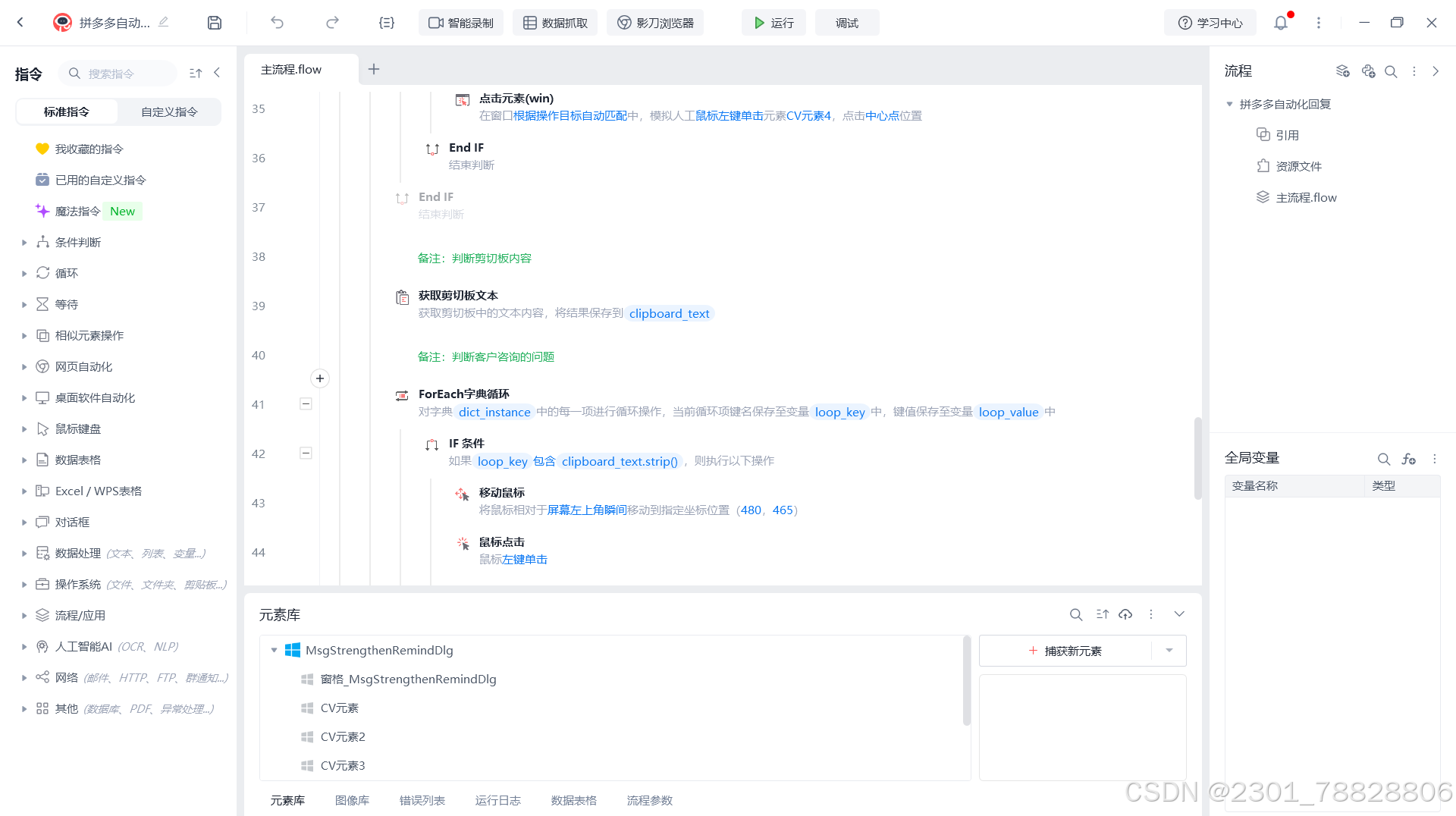
Task: Click the save disk icon
Action: [x=215, y=23]
